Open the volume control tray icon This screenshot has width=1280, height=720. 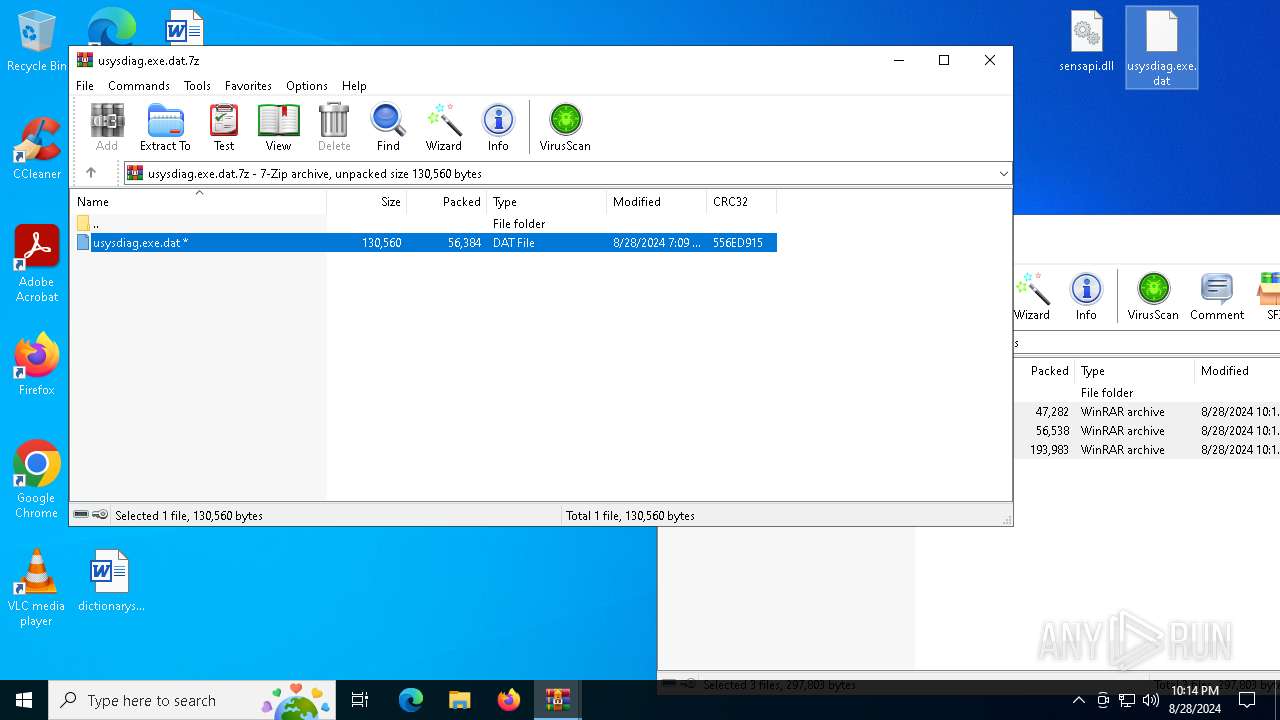tap(1151, 700)
